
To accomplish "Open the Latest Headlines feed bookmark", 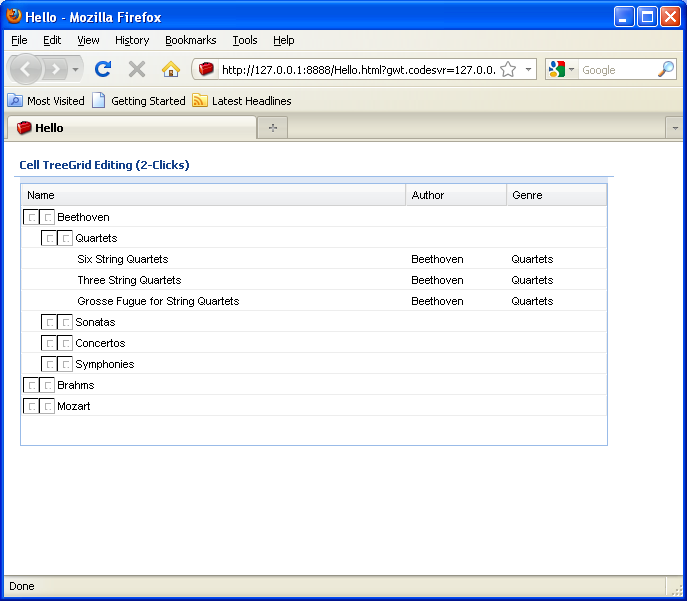I will (x=241, y=101).
